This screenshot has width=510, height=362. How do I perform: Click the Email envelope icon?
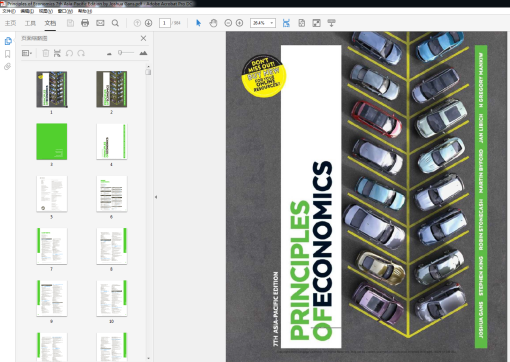pyautogui.click(x=100, y=23)
